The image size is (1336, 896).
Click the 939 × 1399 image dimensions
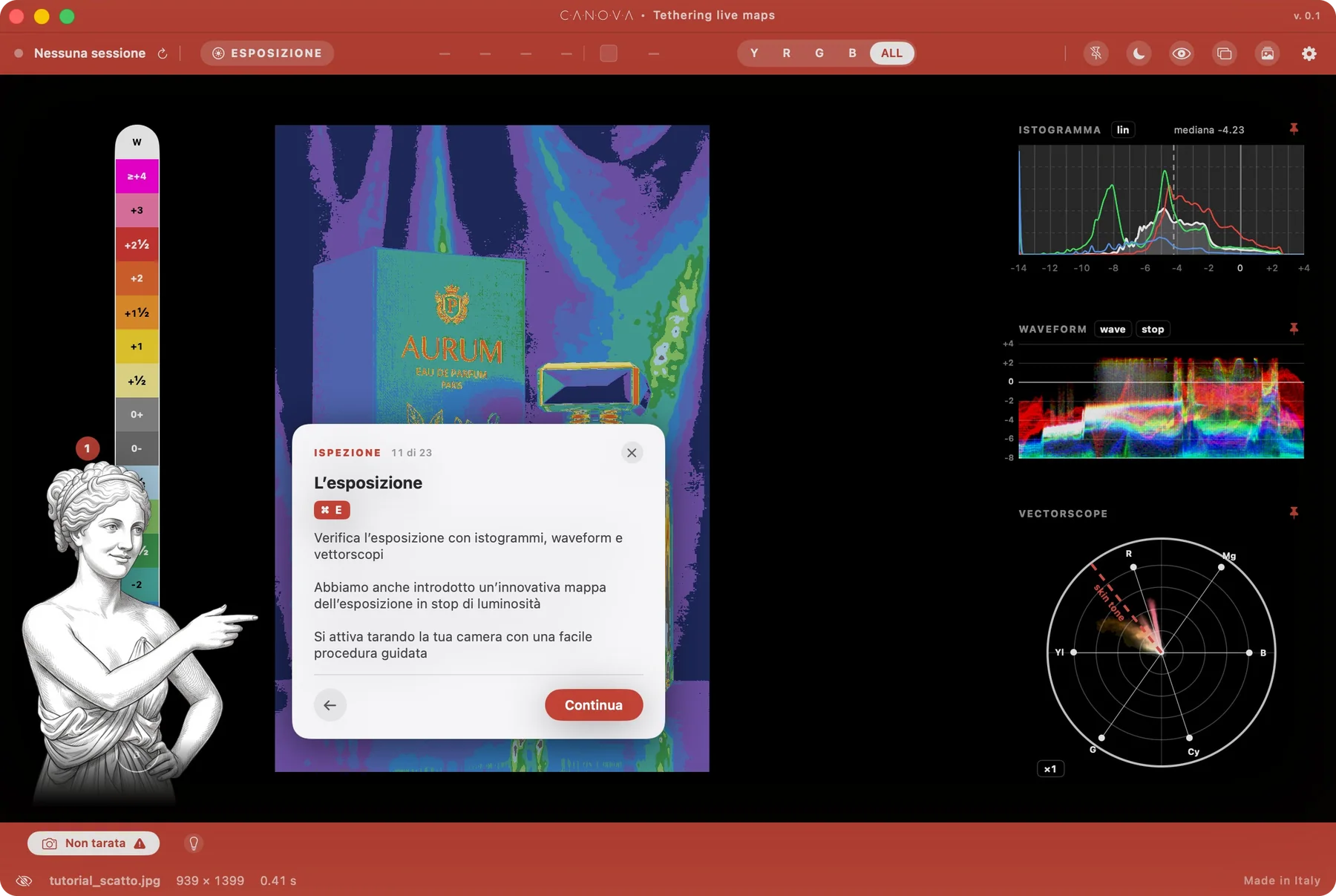(x=210, y=881)
